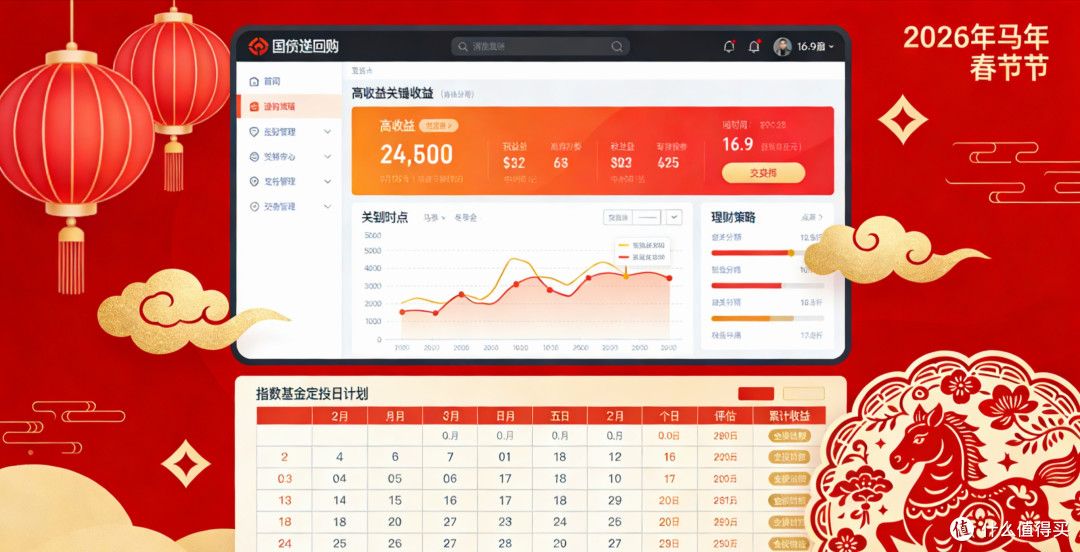Click calendar cell 14
This screenshot has width=1080, height=552.
(340, 500)
